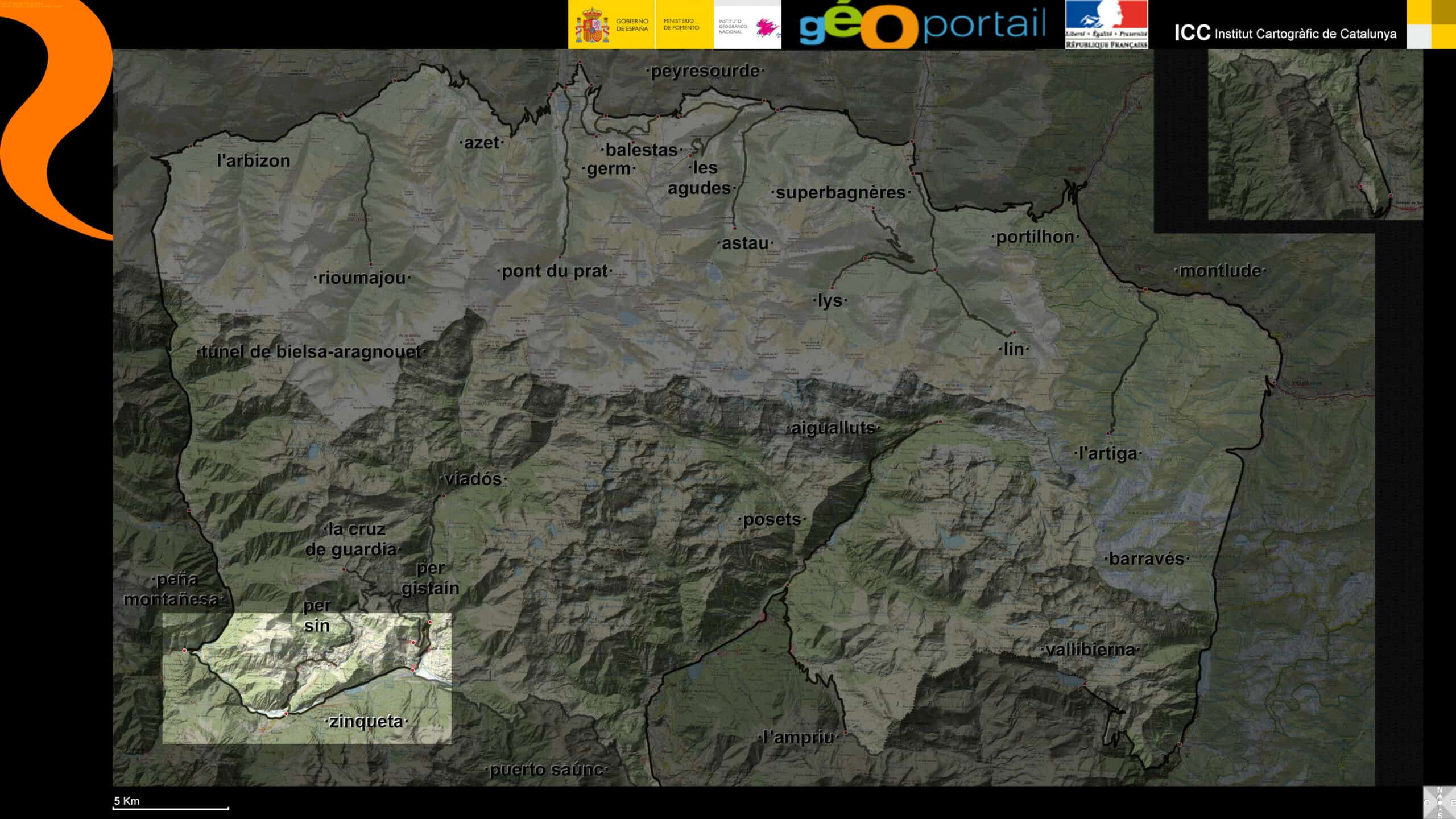Click the République Française logo

[x=1106, y=24]
